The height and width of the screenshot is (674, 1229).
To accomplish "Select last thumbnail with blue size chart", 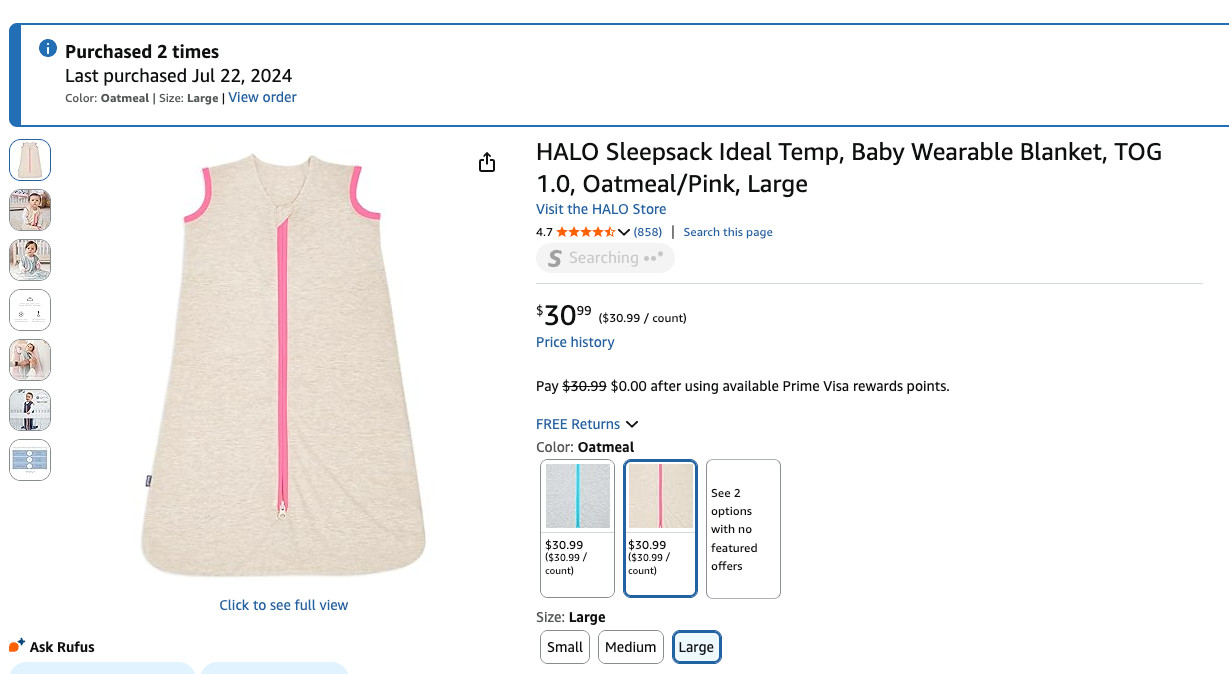I will point(30,460).
